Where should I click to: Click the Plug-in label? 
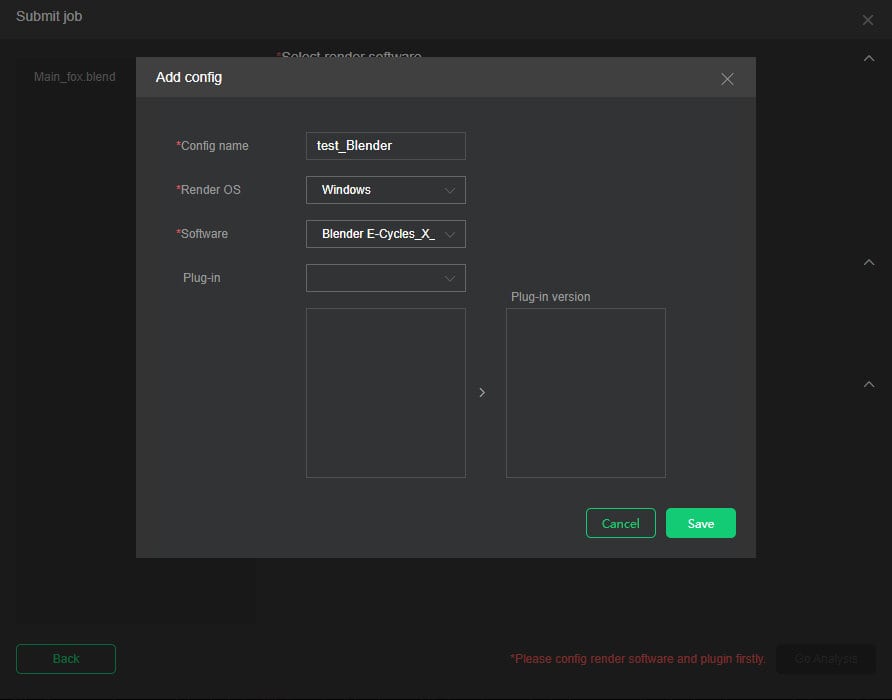pos(201,278)
